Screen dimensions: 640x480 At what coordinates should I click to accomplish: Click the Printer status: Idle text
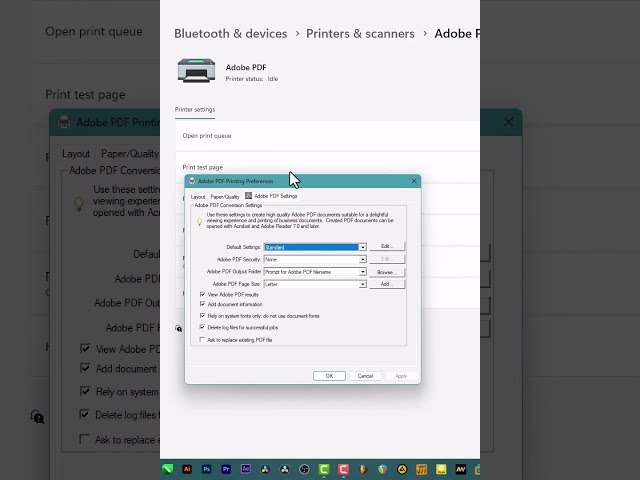pos(252,79)
